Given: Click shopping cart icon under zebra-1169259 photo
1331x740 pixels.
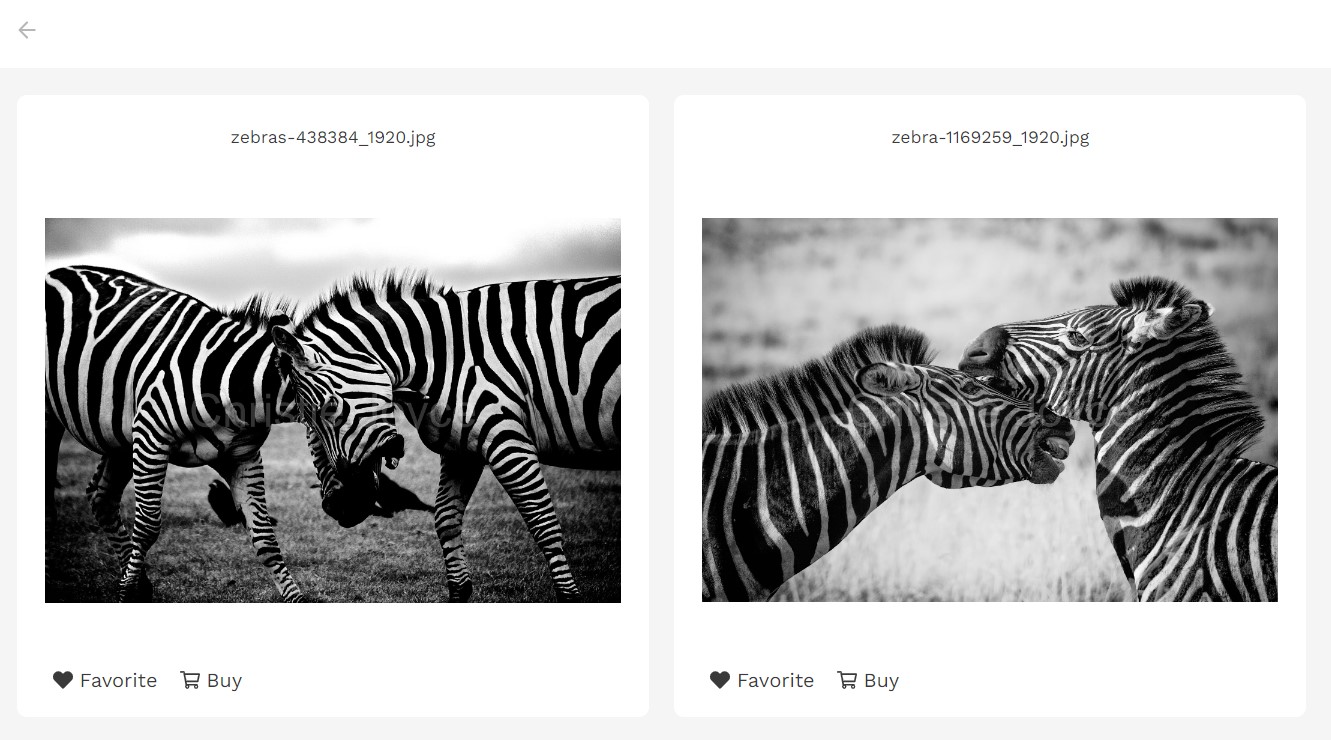Looking at the screenshot, I should tap(847, 680).
